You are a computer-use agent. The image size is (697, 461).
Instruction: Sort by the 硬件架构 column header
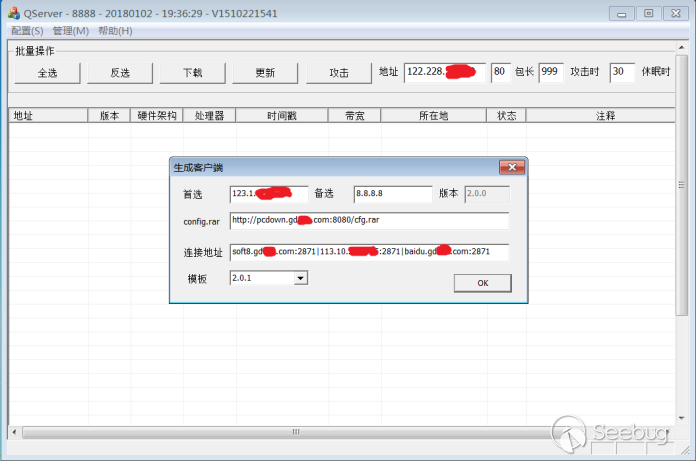pyautogui.click(x=156, y=116)
